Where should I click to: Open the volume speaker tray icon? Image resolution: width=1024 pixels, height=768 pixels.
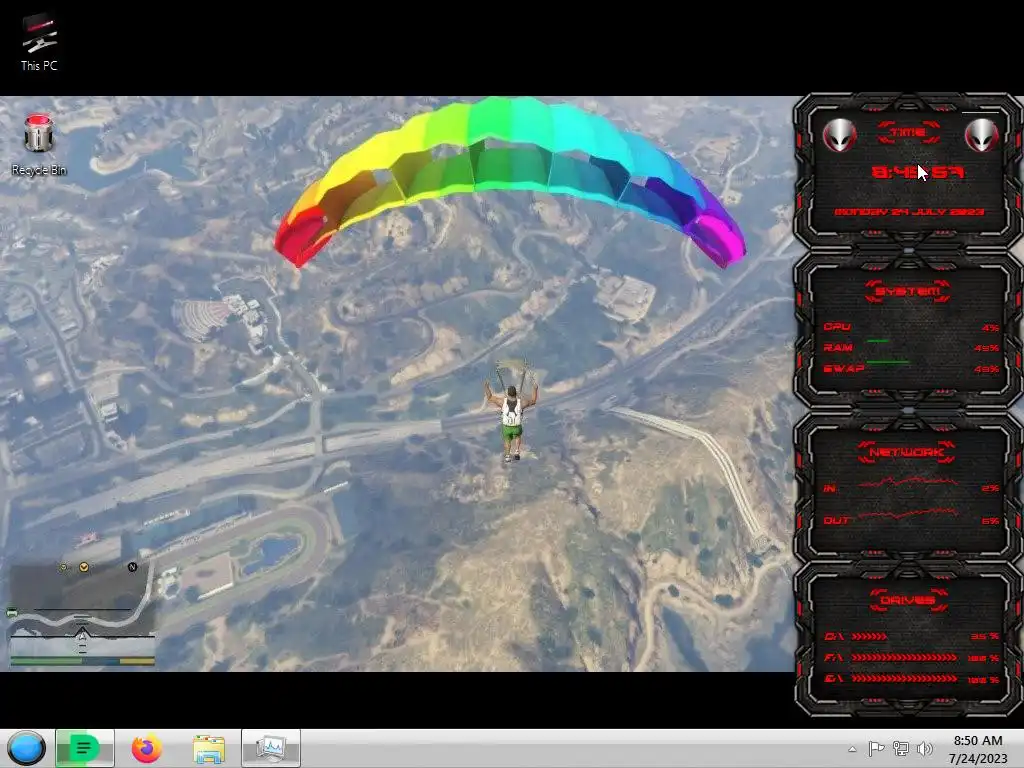pos(925,748)
